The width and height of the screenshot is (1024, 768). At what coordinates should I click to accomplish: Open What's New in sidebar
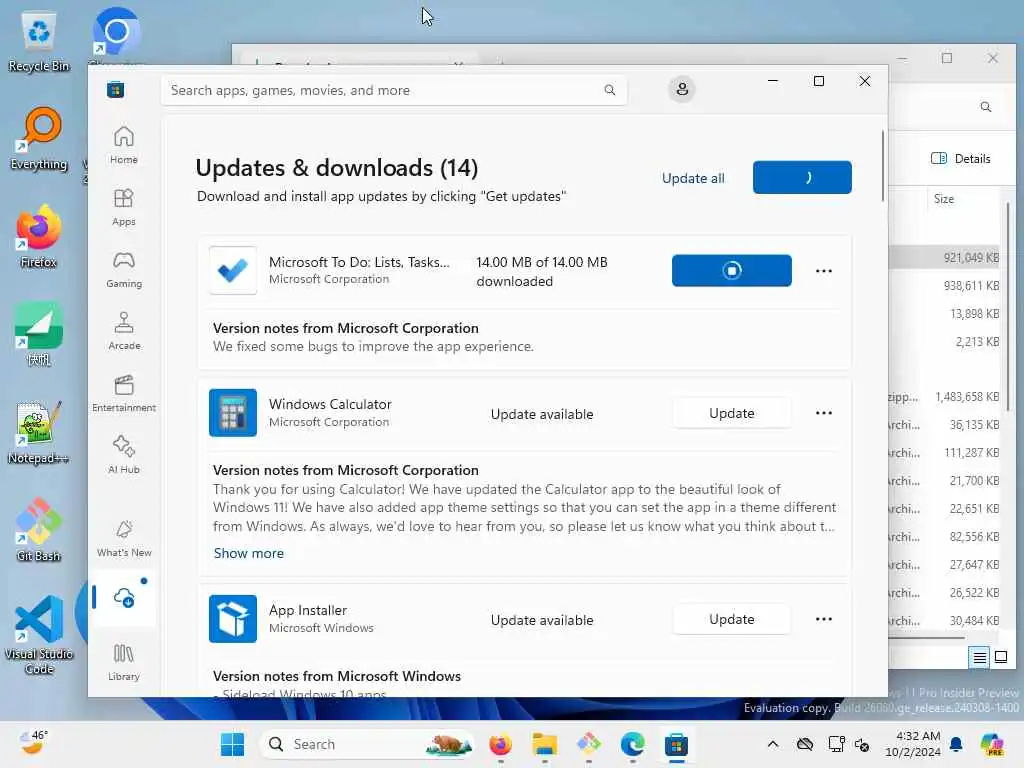(123, 539)
